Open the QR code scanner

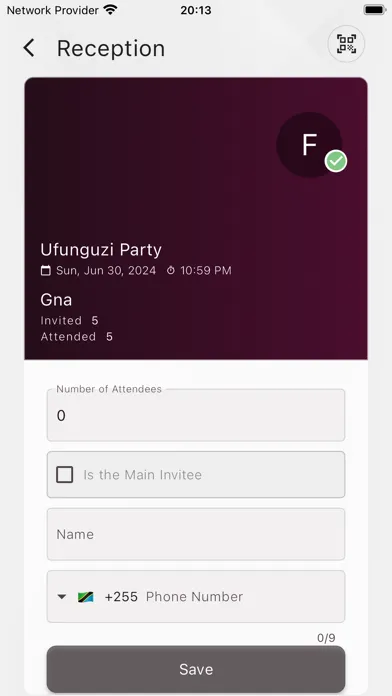(346, 44)
